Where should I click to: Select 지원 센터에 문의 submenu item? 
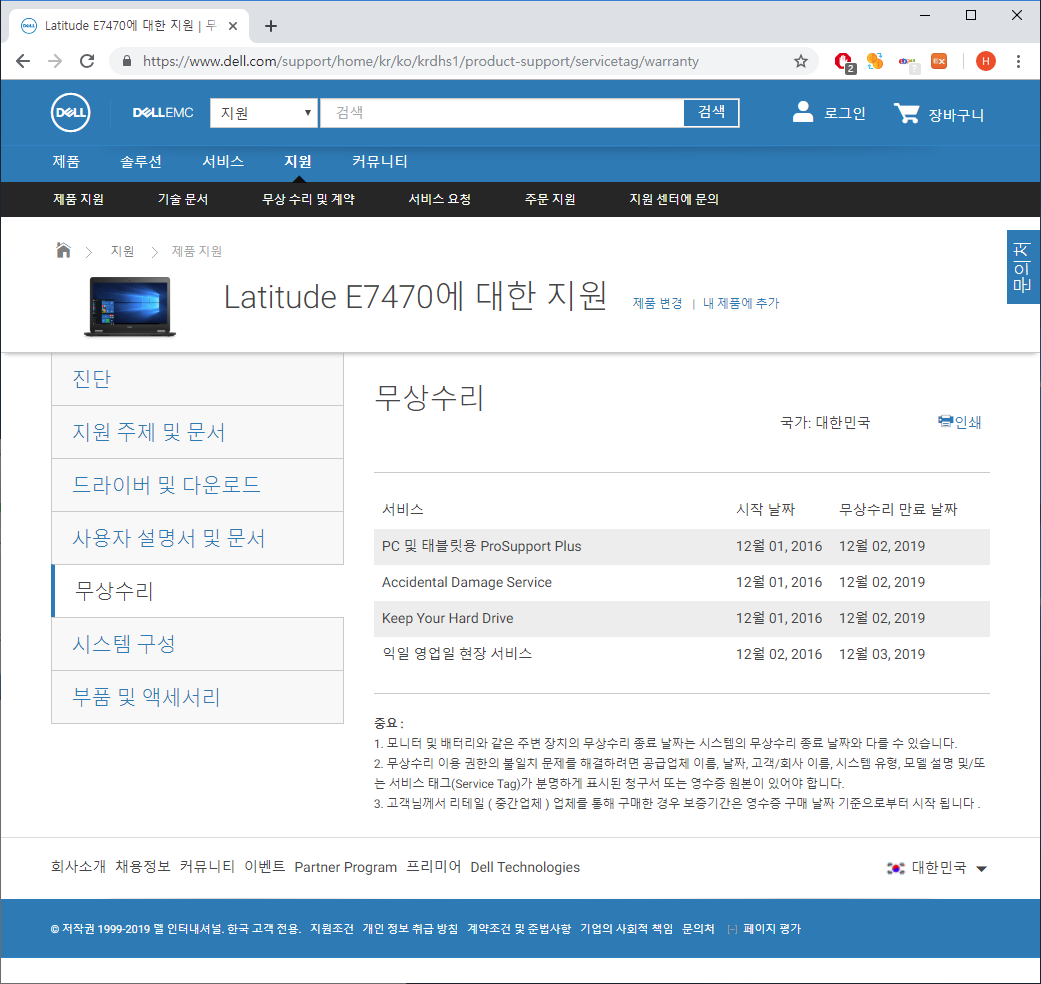click(x=674, y=199)
